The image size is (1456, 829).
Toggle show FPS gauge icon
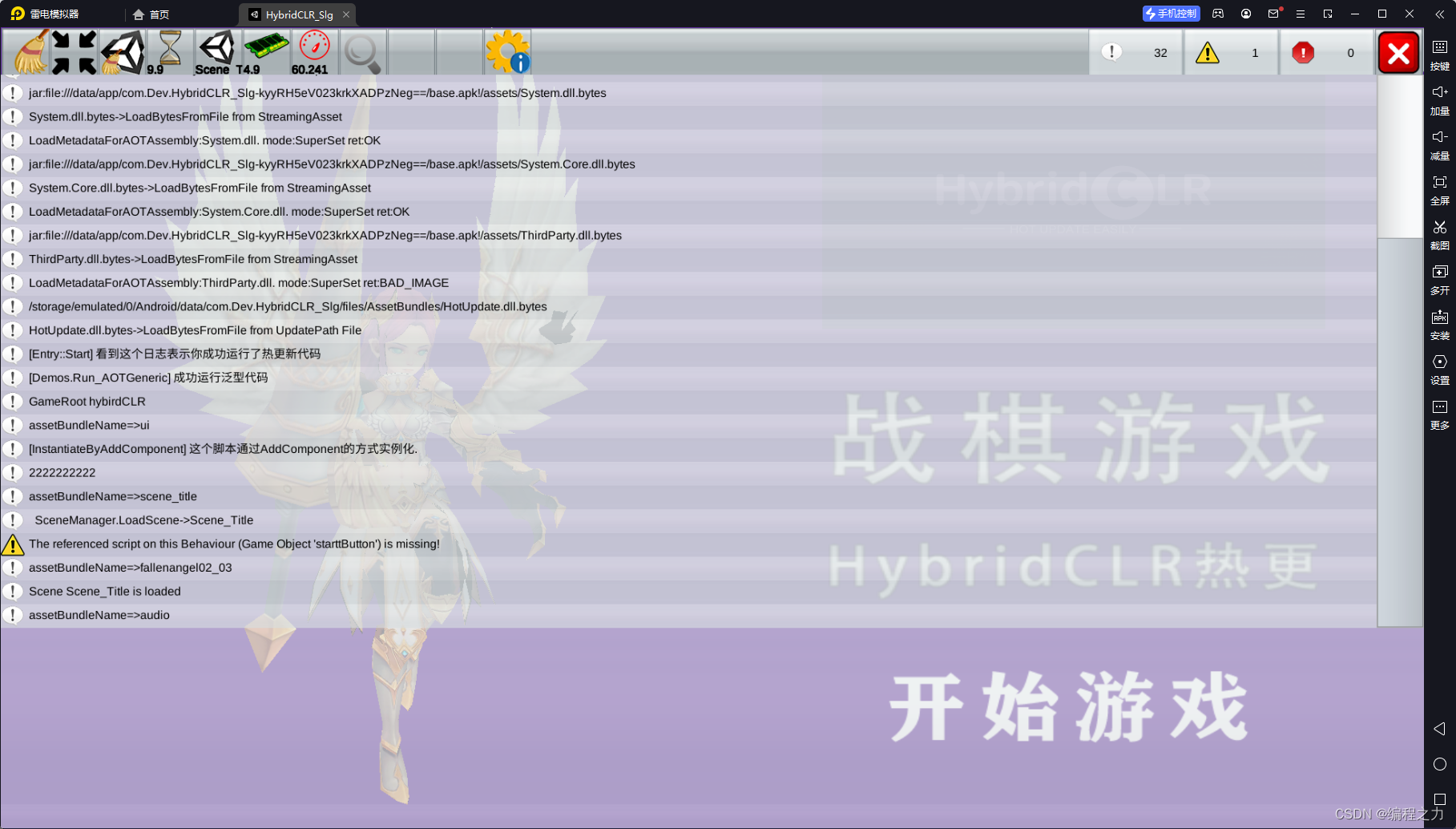pos(314,53)
